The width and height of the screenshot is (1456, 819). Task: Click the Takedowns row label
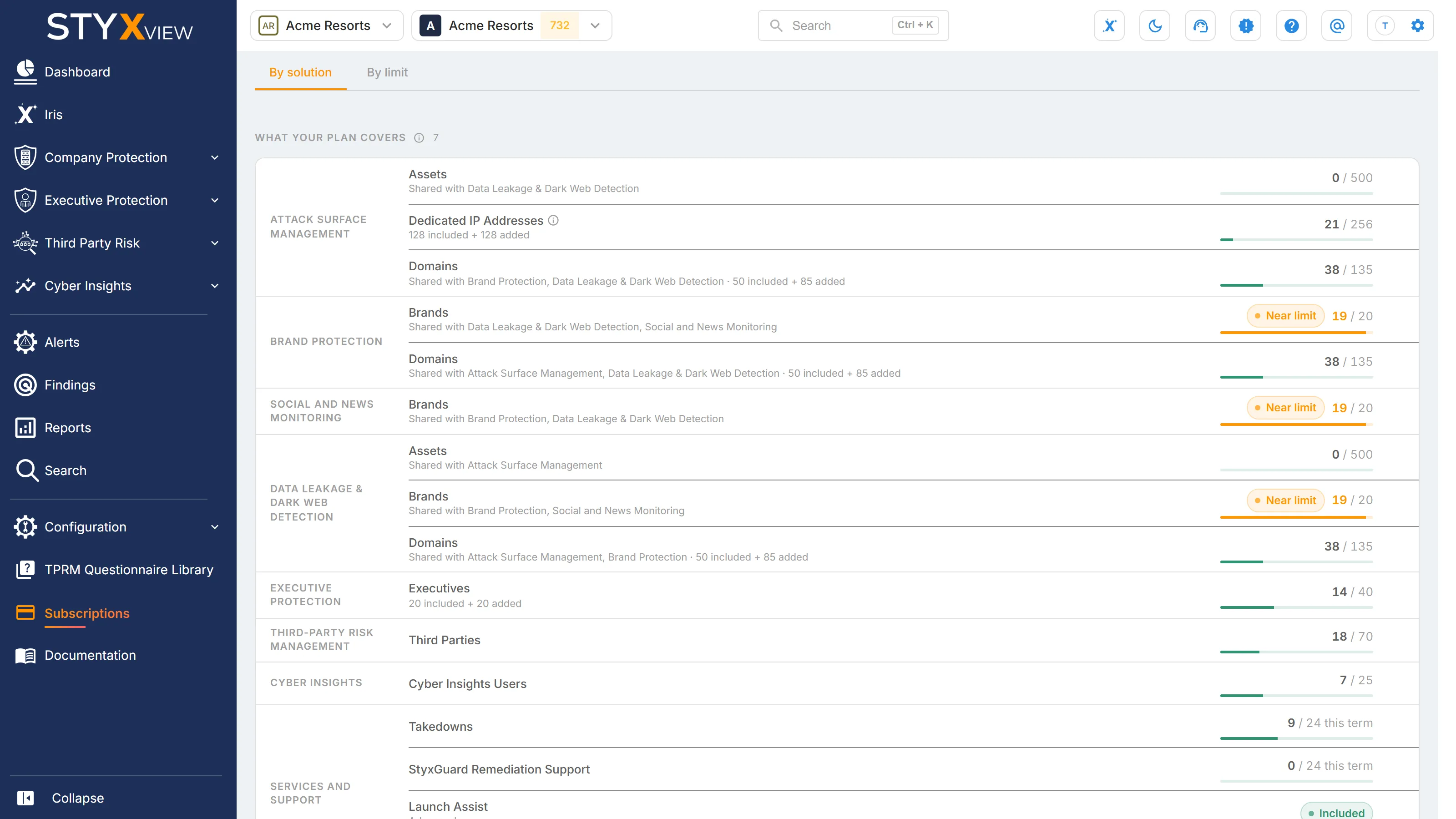[440, 727]
